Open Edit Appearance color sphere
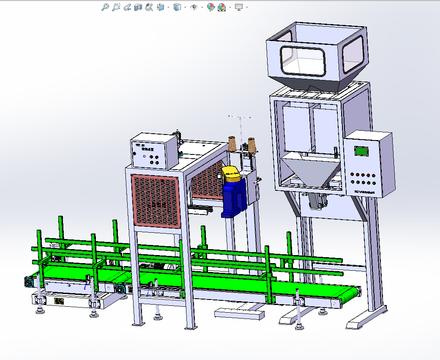The width and height of the screenshot is (440, 360). pyautogui.click(x=211, y=7)
